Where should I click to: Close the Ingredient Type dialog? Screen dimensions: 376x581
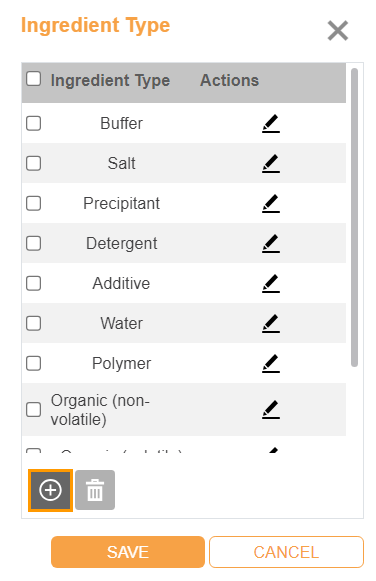338,30
